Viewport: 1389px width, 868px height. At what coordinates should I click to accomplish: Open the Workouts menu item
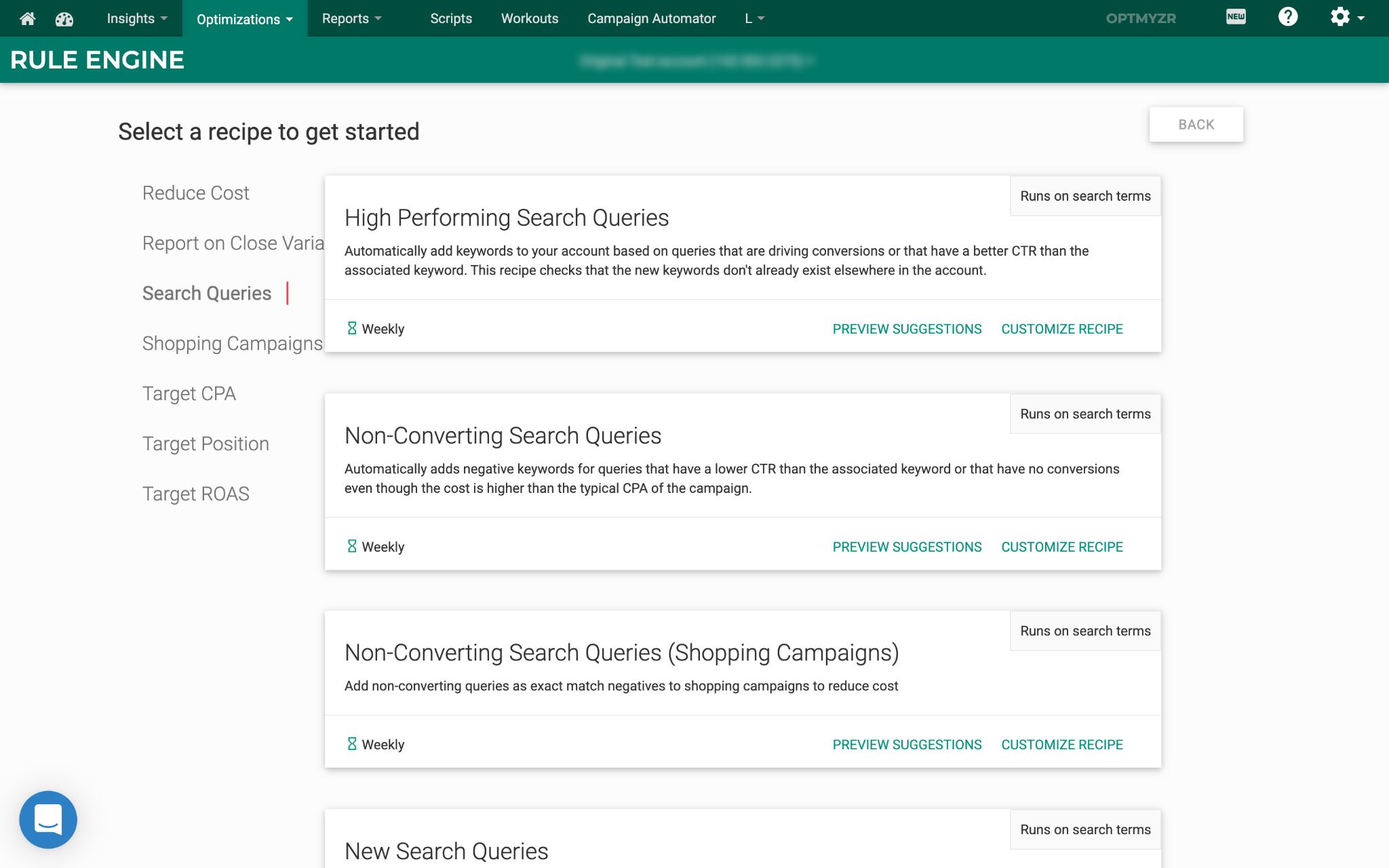(x=530, y=18)
